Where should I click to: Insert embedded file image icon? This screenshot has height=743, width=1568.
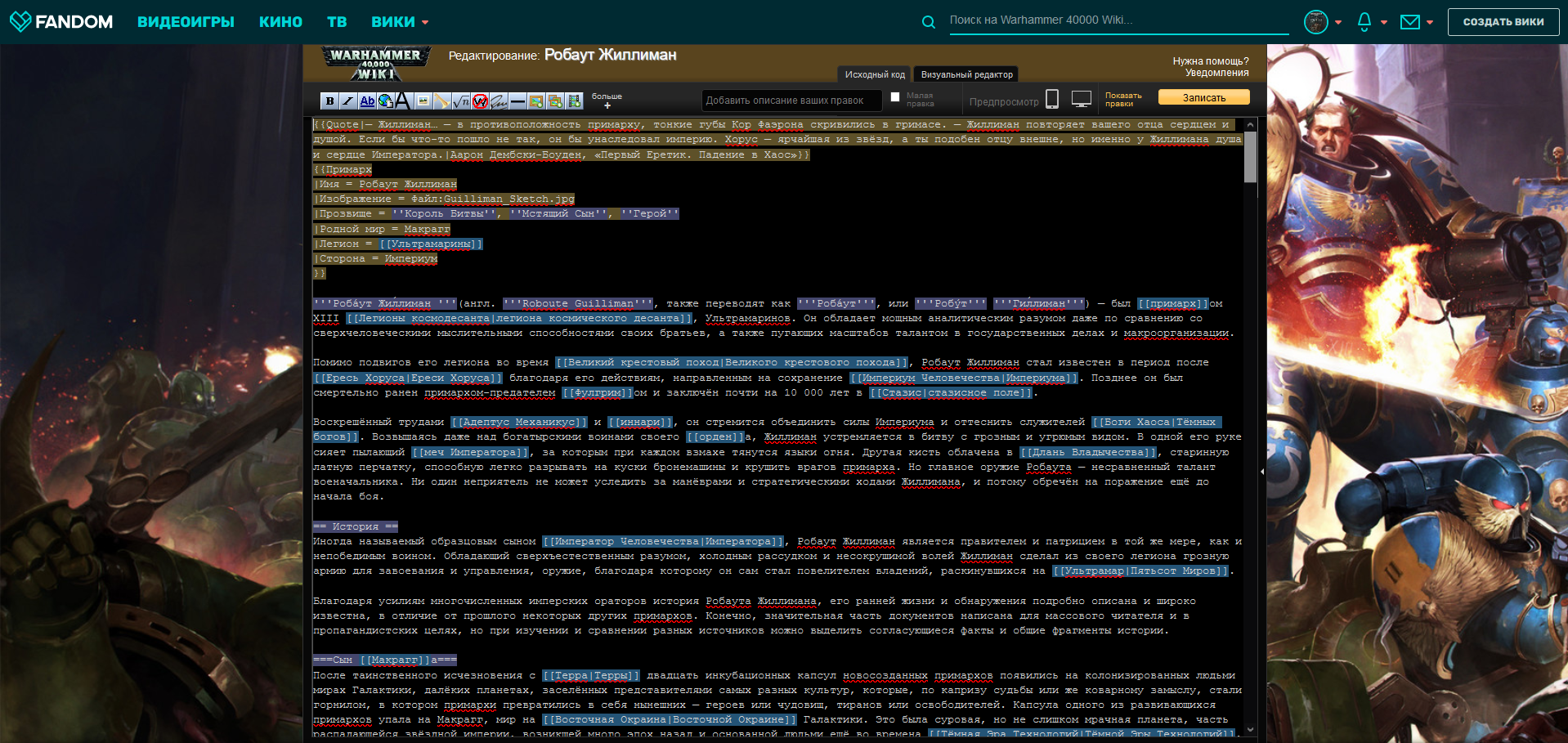pos(423,101)
